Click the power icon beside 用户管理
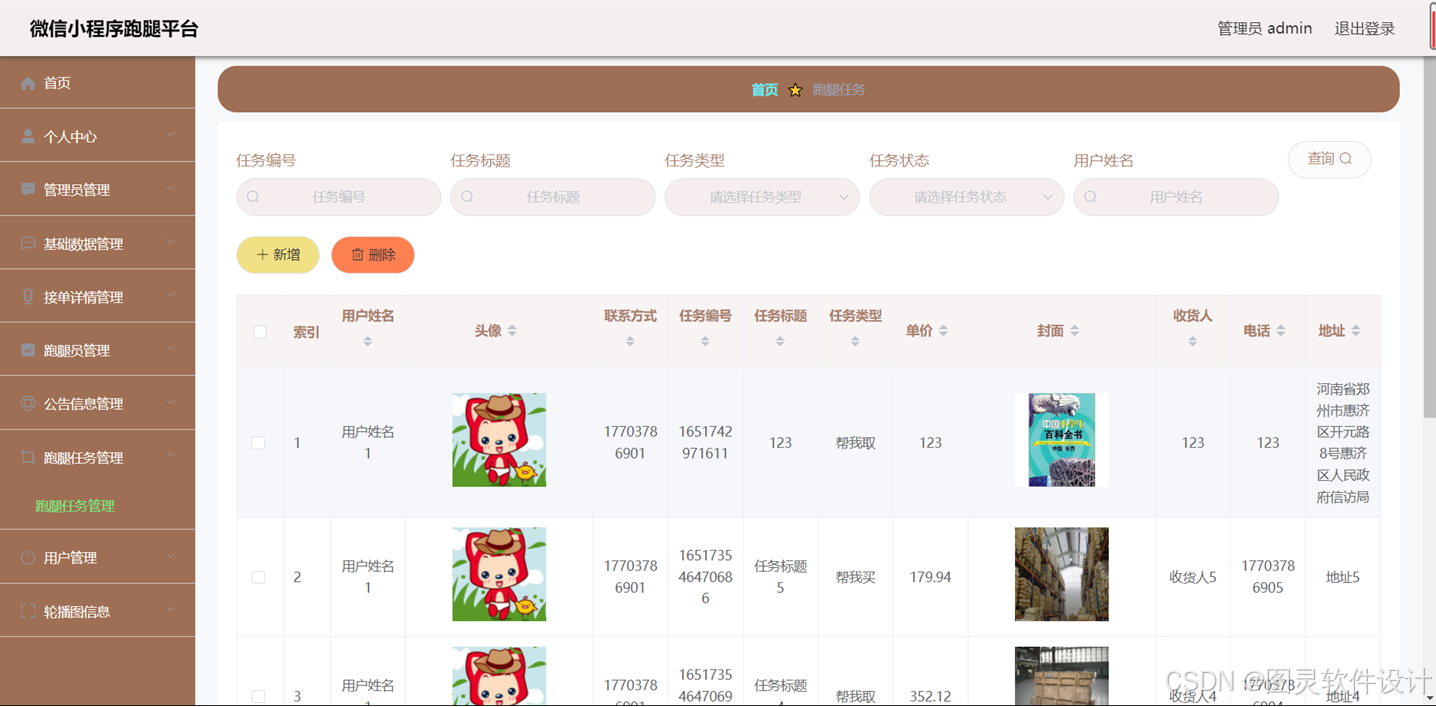Image resolution: width=1436 pixels, height=707 pixels. point(28,557)
